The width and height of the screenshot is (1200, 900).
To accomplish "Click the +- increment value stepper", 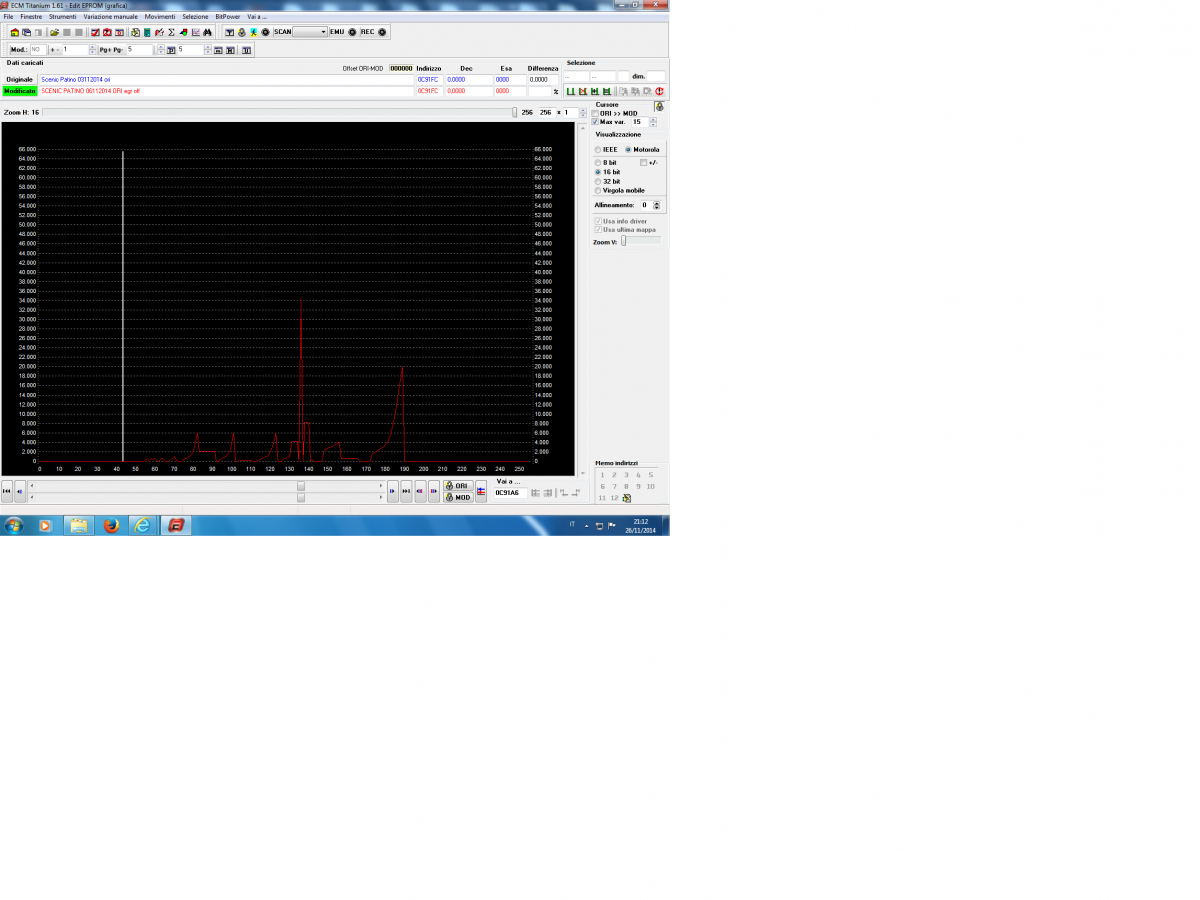I will pyautogui.click(x=93, y=49).
